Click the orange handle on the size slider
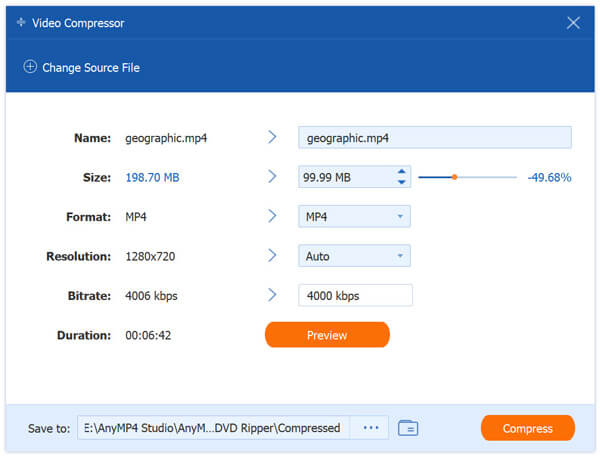 (454, 177)
